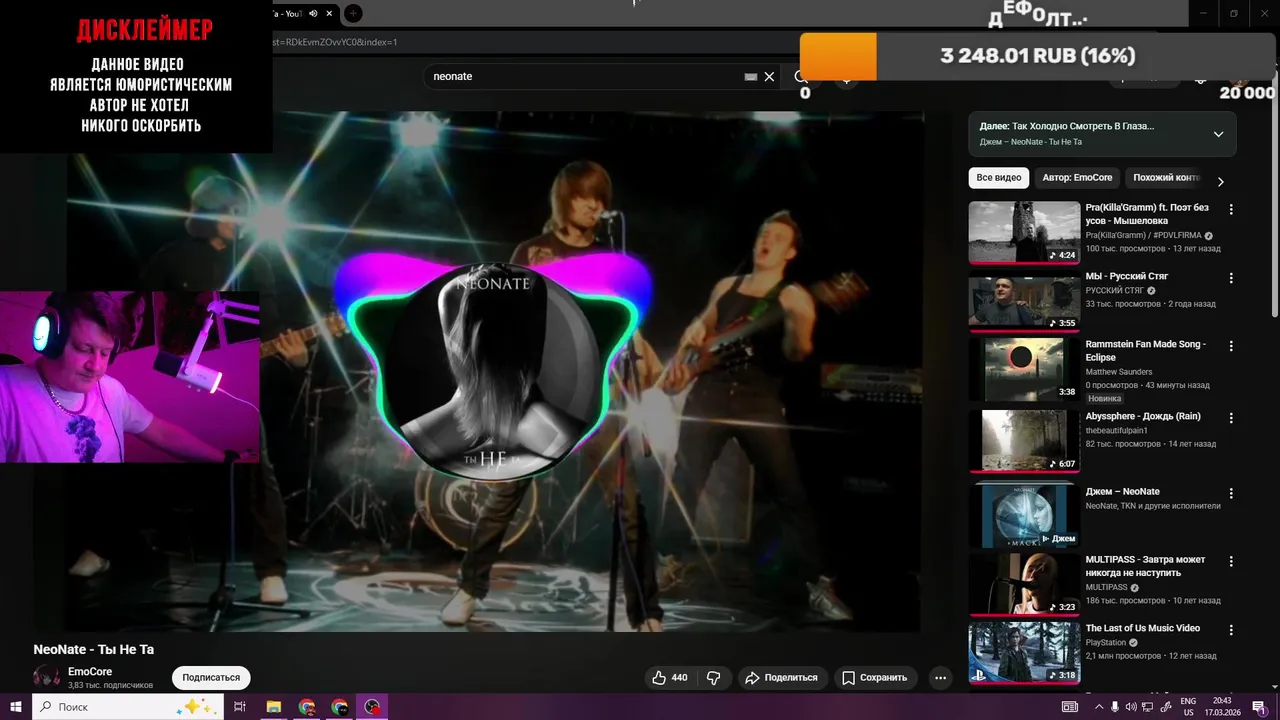Viewport: 1280px width, 720px height.
Task: Click the video player to pause playback
Action: tap(496, 371)
